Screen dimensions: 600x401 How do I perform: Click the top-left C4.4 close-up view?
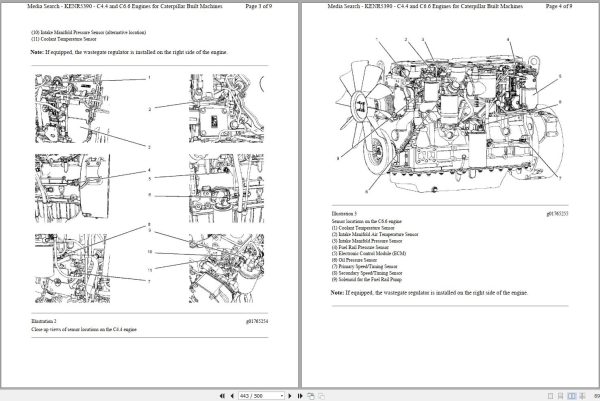pos(72,108)
